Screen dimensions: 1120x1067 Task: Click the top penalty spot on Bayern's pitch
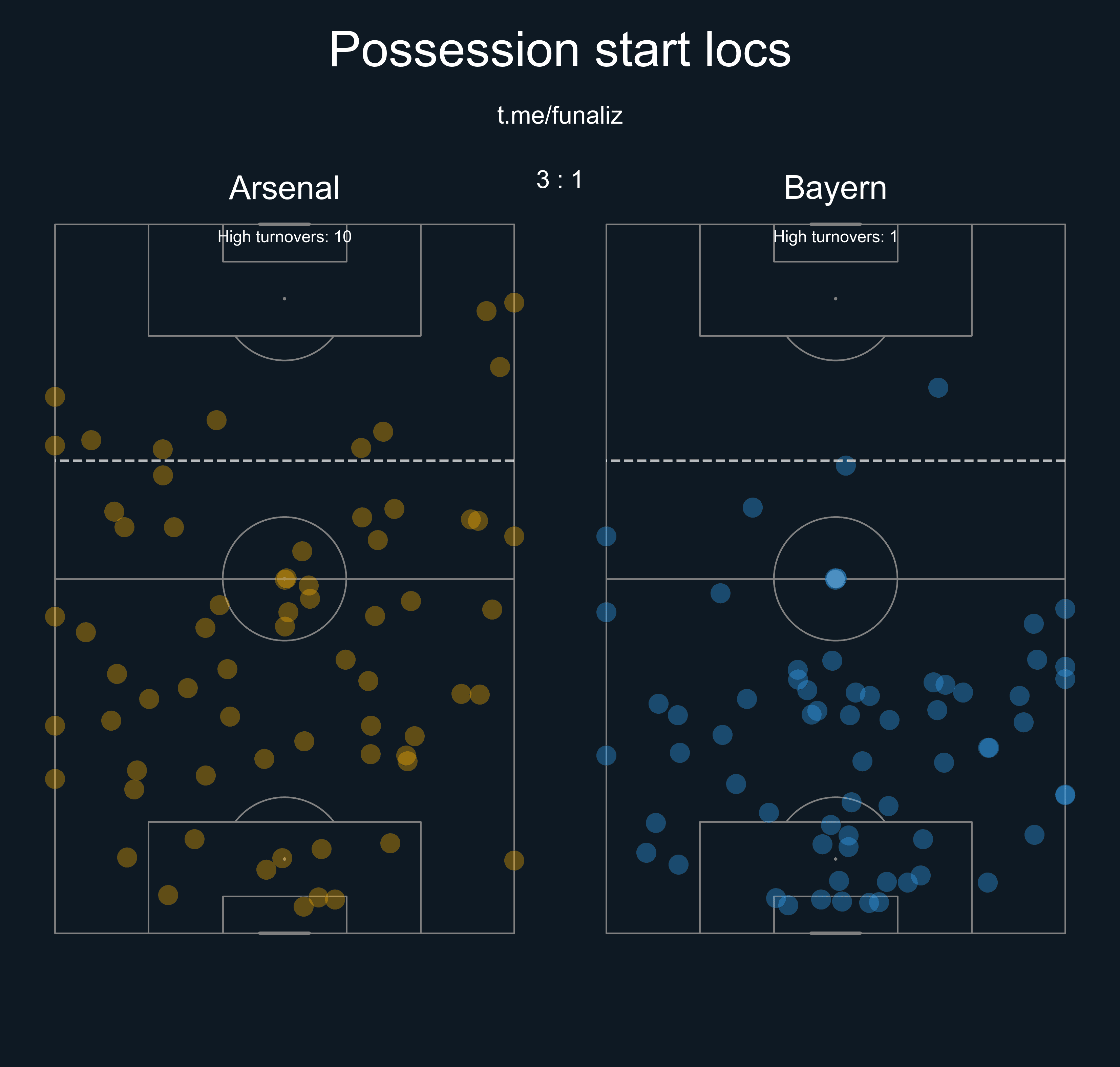pos(835,299)
